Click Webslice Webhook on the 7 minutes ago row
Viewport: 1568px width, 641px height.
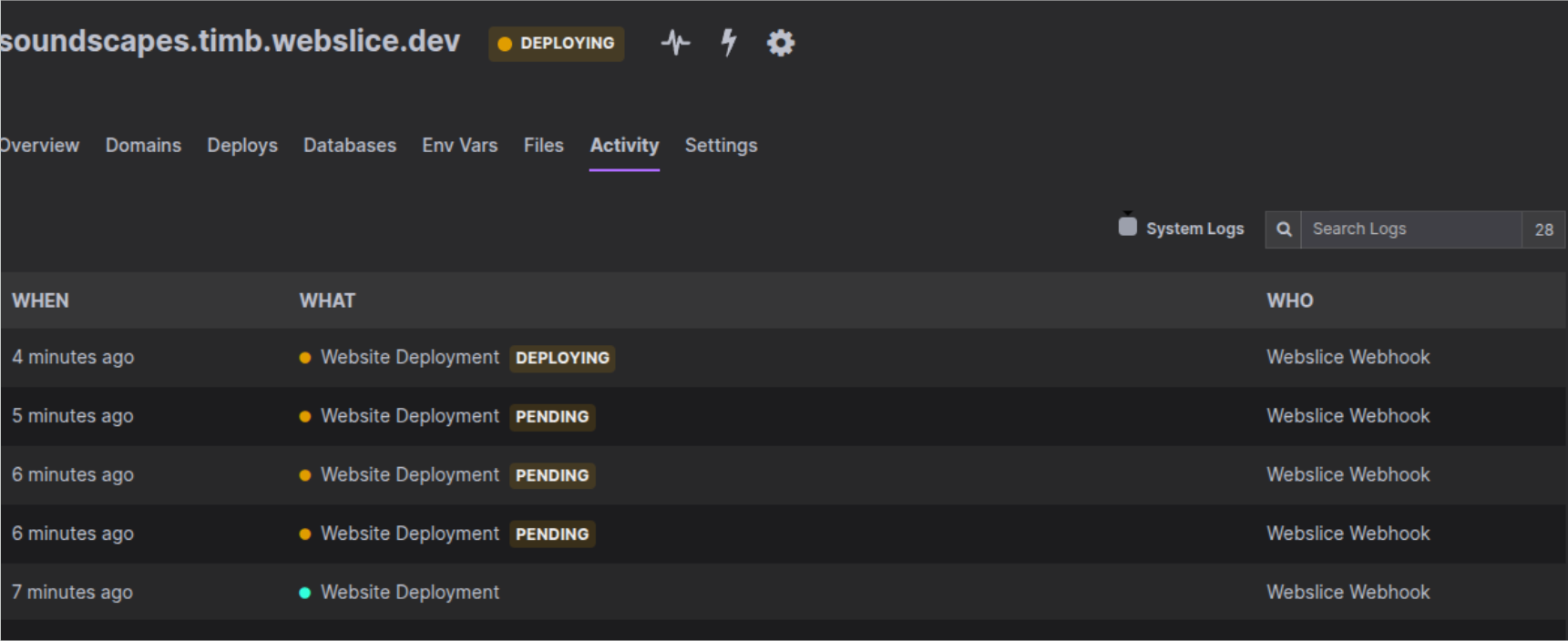click(x=1348, y=593)
